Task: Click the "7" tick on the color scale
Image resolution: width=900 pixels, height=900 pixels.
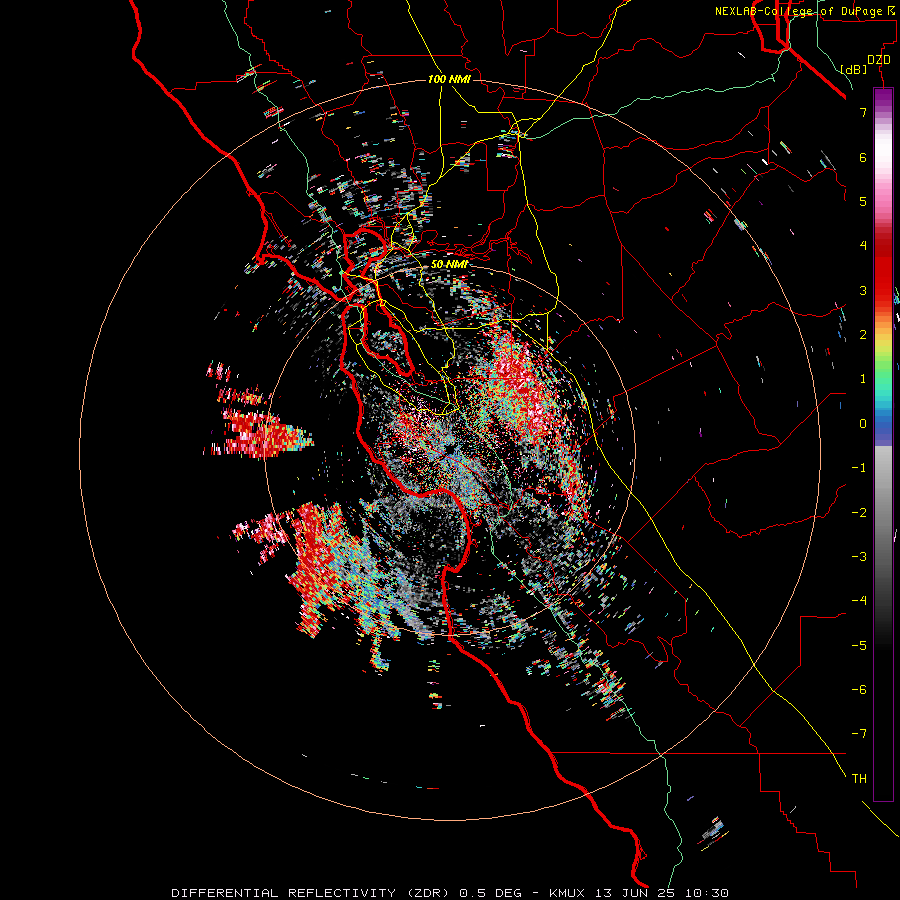Action: point(863,112)
